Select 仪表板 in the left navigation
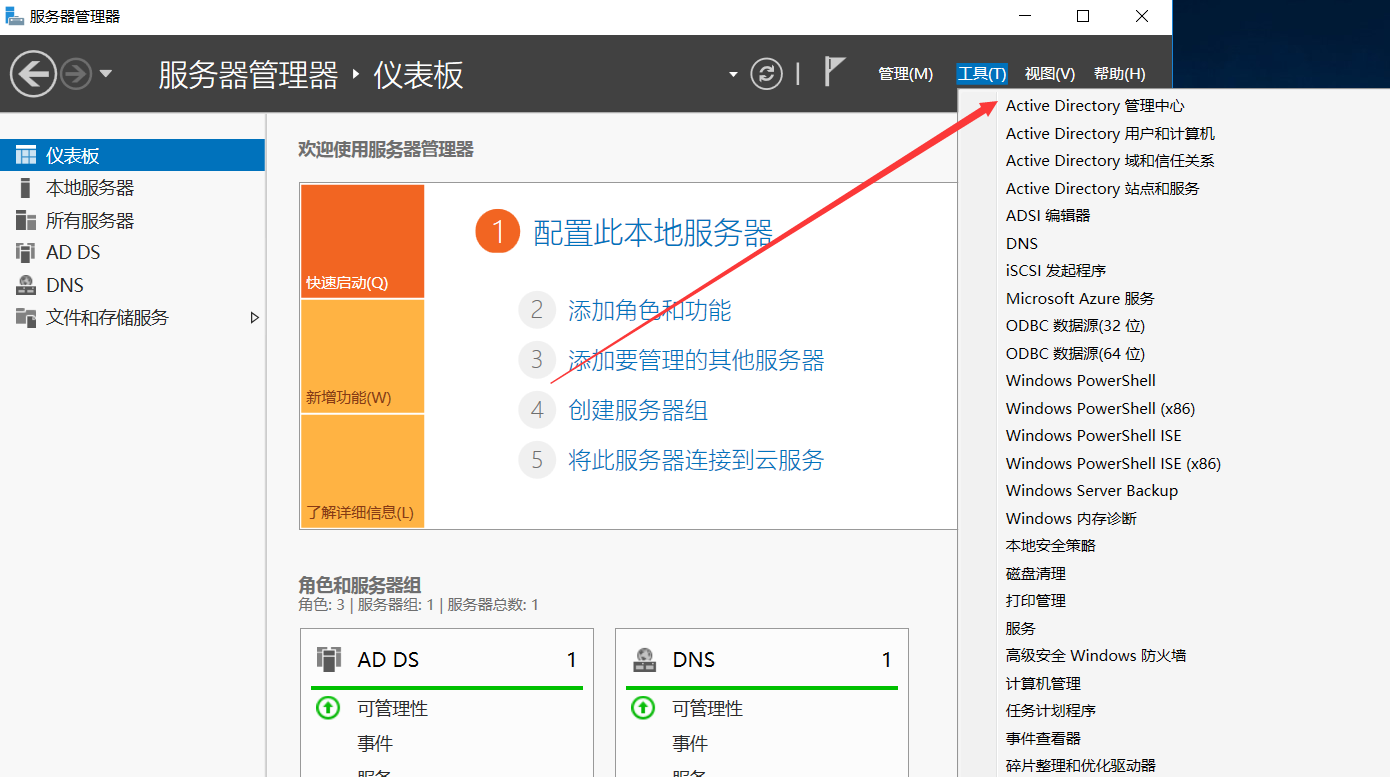Viewport: 1390px width, 777px height. click(x=72, y=155)
